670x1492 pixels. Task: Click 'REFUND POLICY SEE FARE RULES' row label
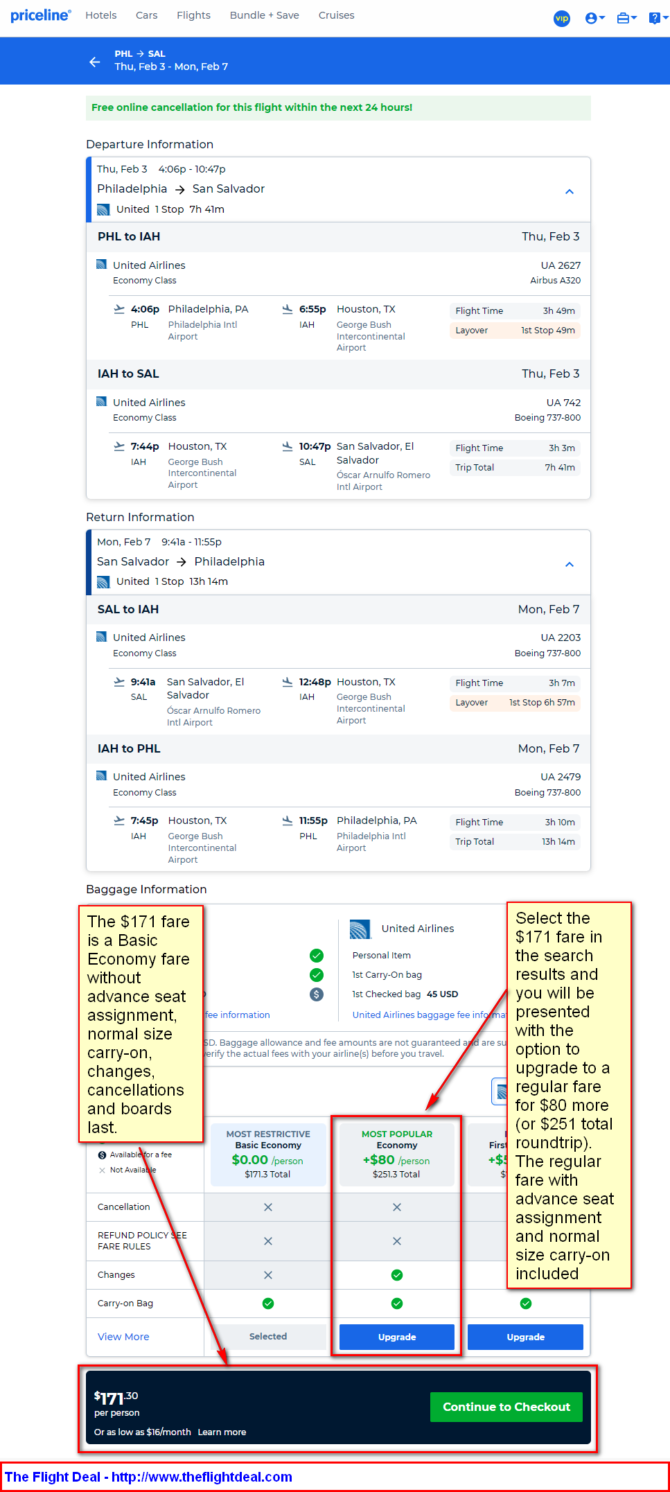(x=142, y=1241)
